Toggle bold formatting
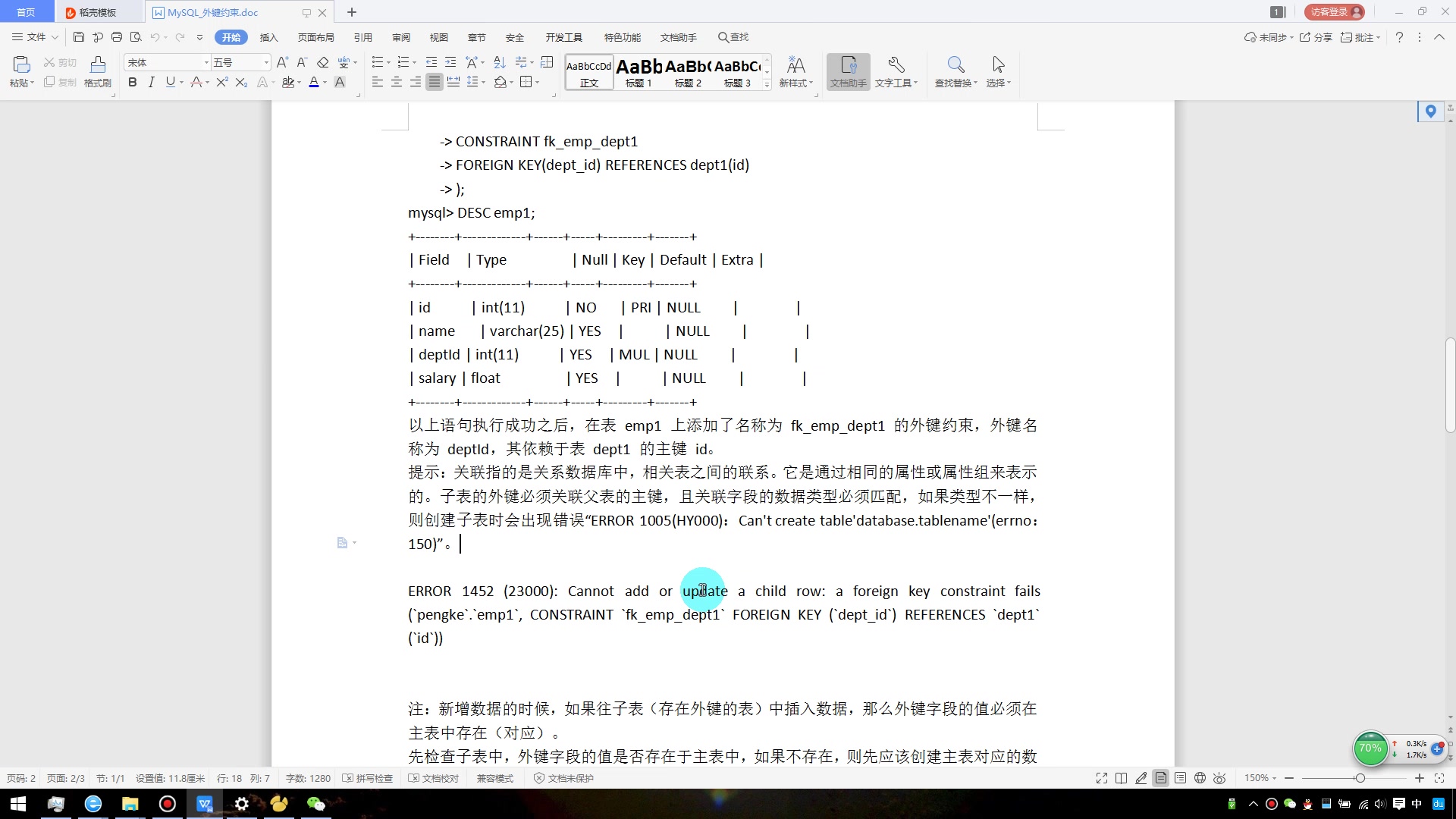Viewport: 1456px width, 819px height. click(132, 83)
